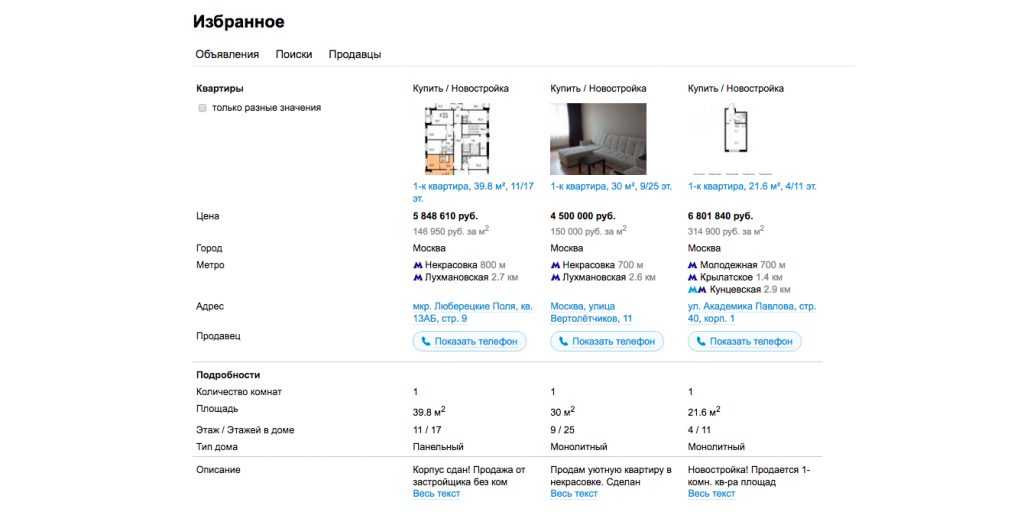The image size is (1024, 512).
Task: Click the metro icon next to Лухмановская 2.6 км
Action: point(555,277)
